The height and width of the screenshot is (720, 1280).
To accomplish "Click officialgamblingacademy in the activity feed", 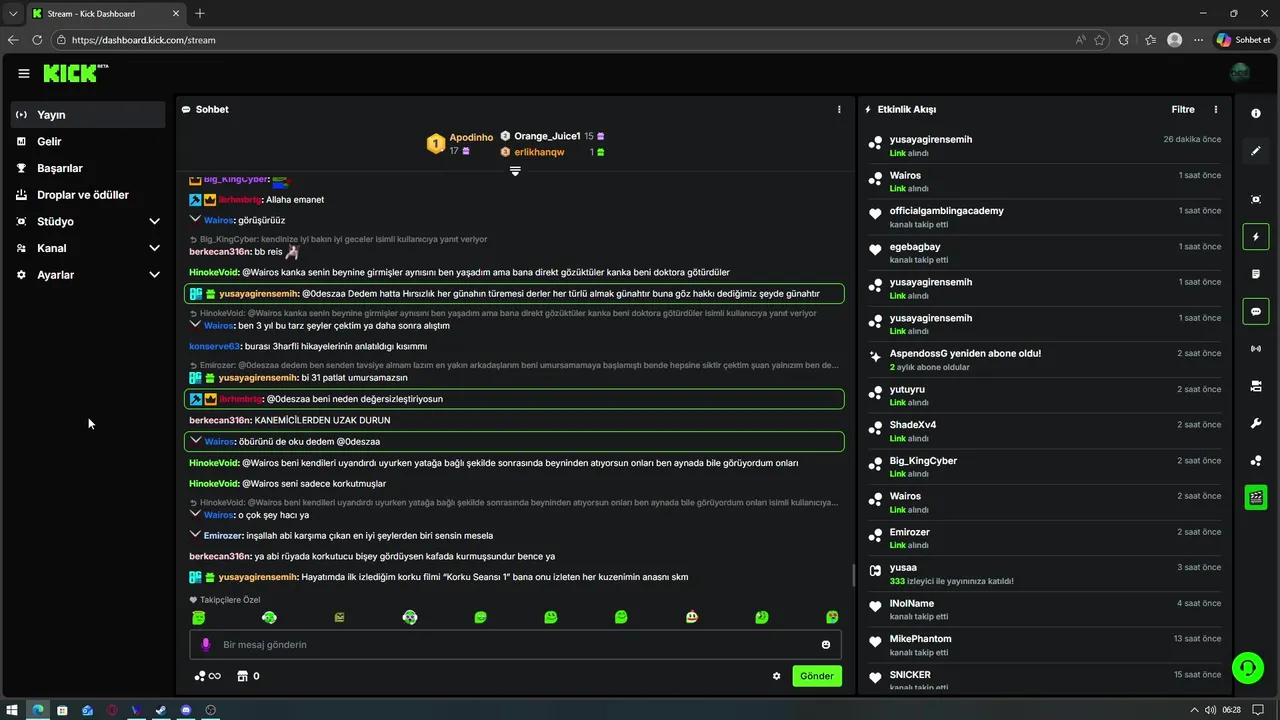I will coord(946,211).
